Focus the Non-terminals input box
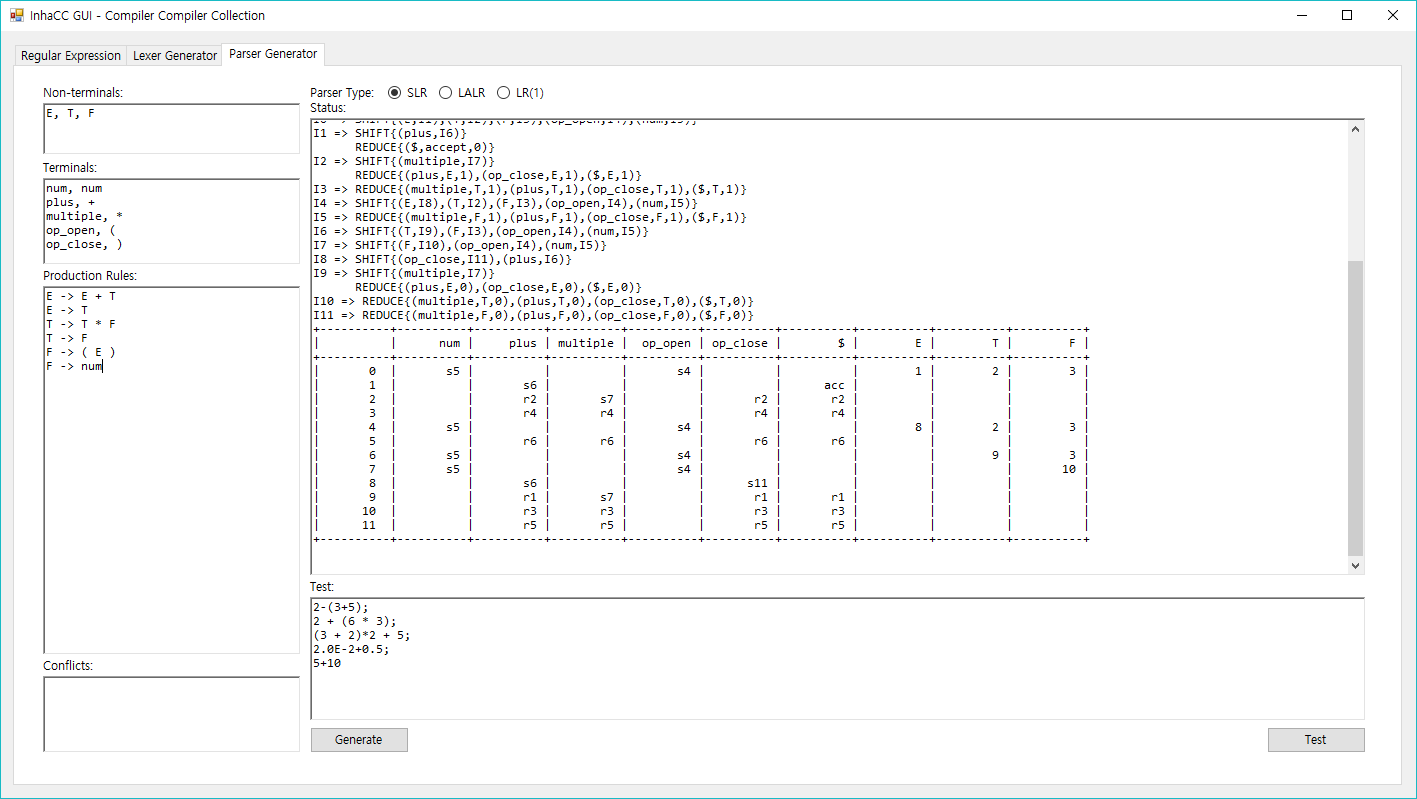 (x=171, y=129)
